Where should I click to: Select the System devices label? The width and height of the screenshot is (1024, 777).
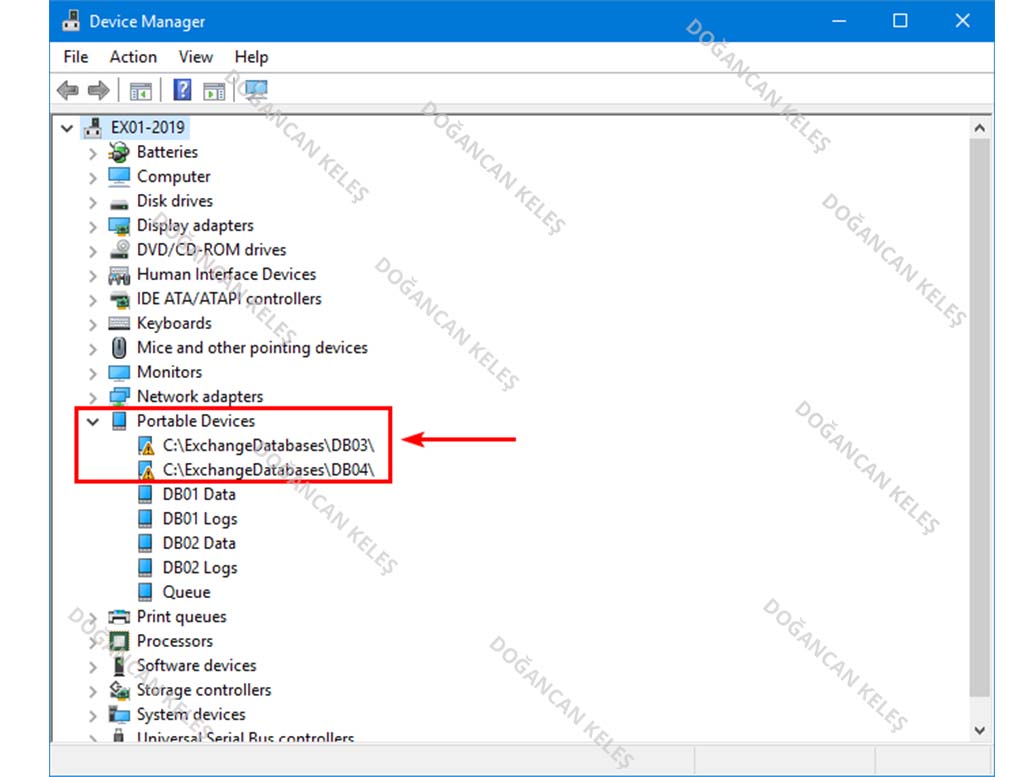(191, 714)
